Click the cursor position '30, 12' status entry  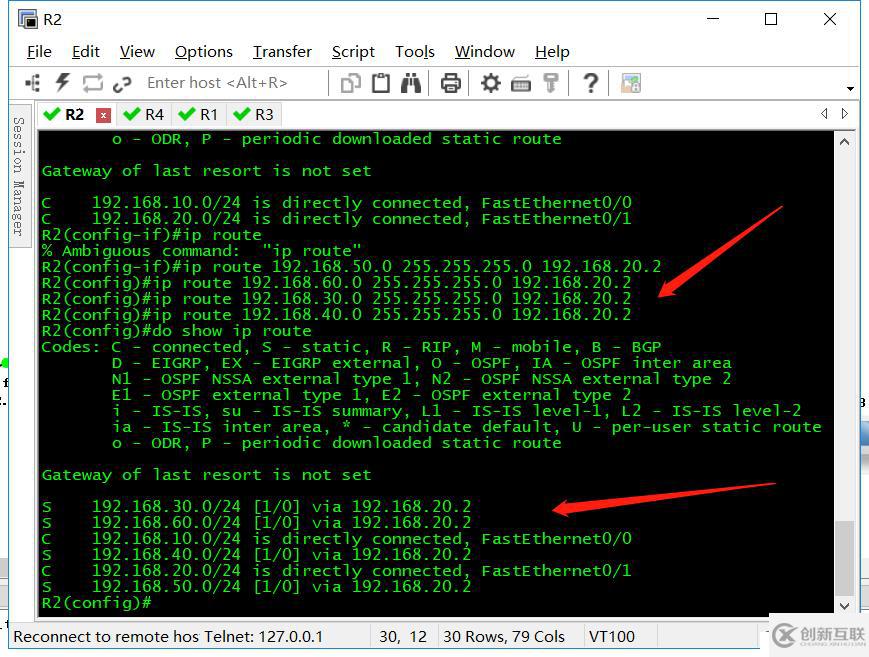(x=403, y=636)
